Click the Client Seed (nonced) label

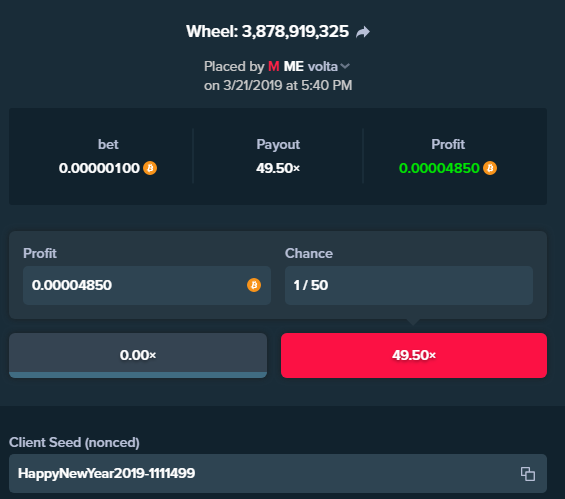[x=74, y=442]
